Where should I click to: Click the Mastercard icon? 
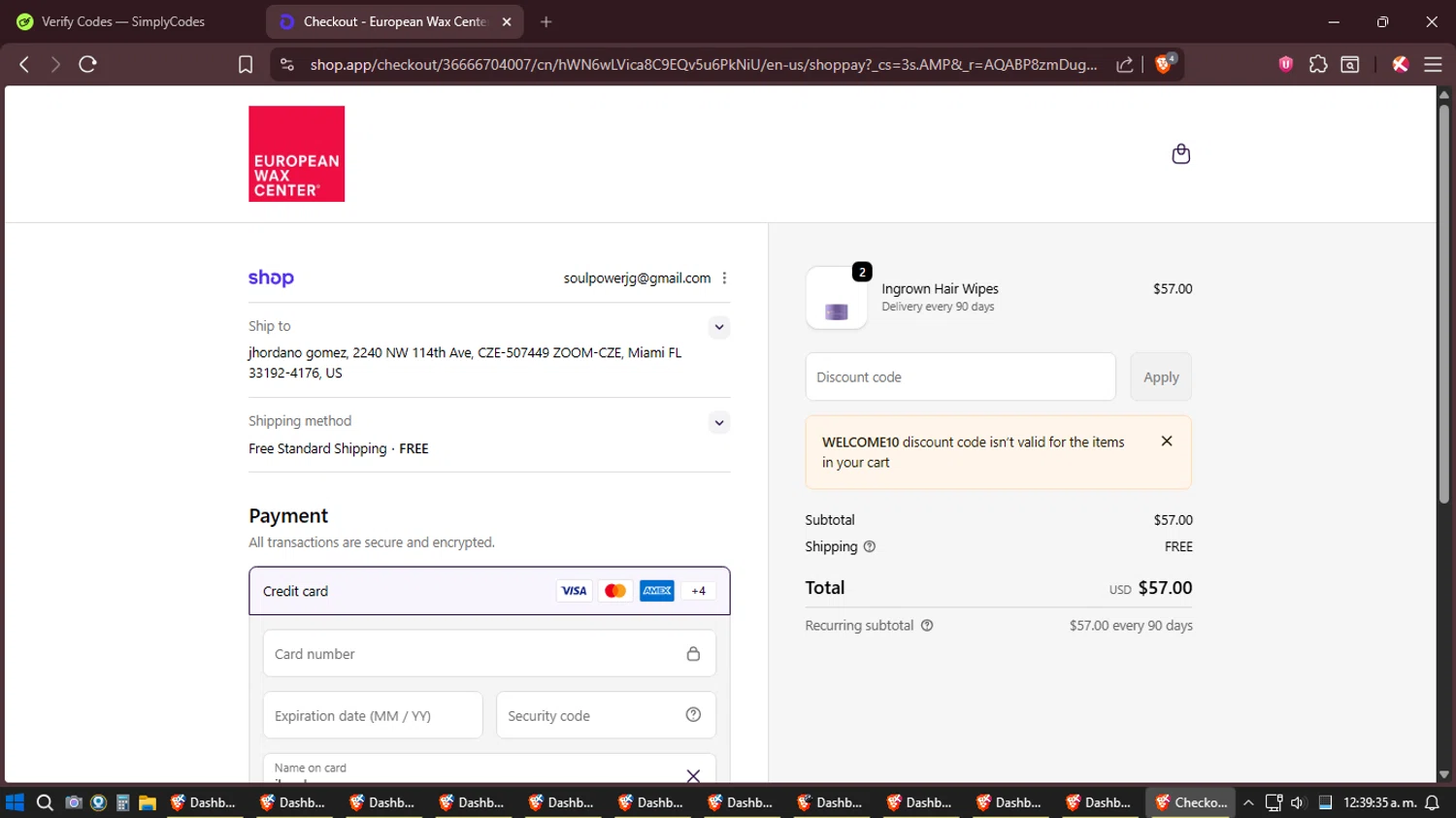tap(615, 590)
